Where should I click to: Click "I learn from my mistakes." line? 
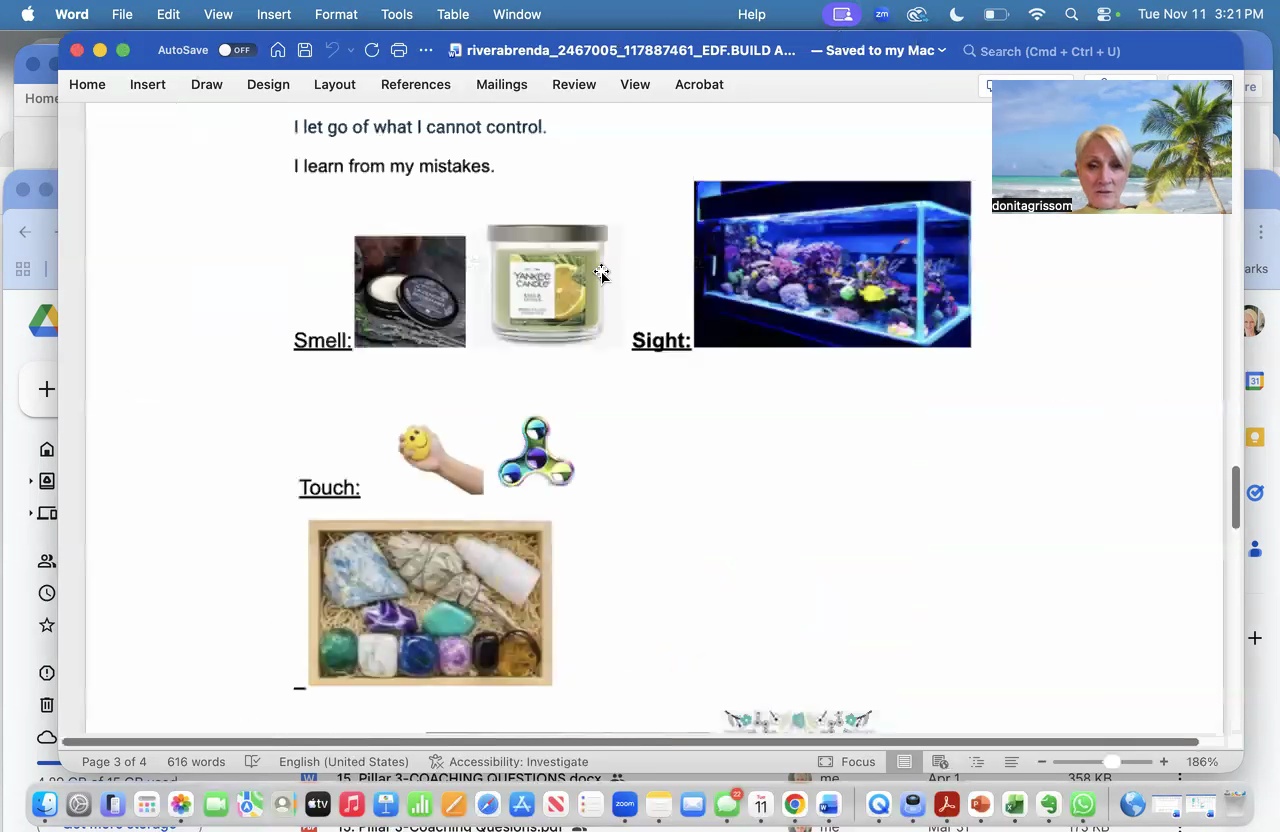(394, 166)
